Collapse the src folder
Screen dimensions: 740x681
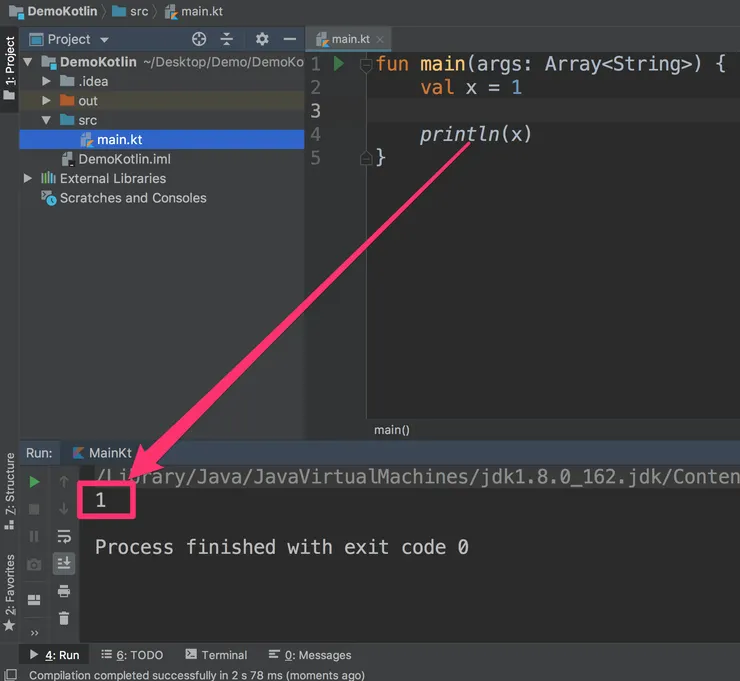pos(46,120)
